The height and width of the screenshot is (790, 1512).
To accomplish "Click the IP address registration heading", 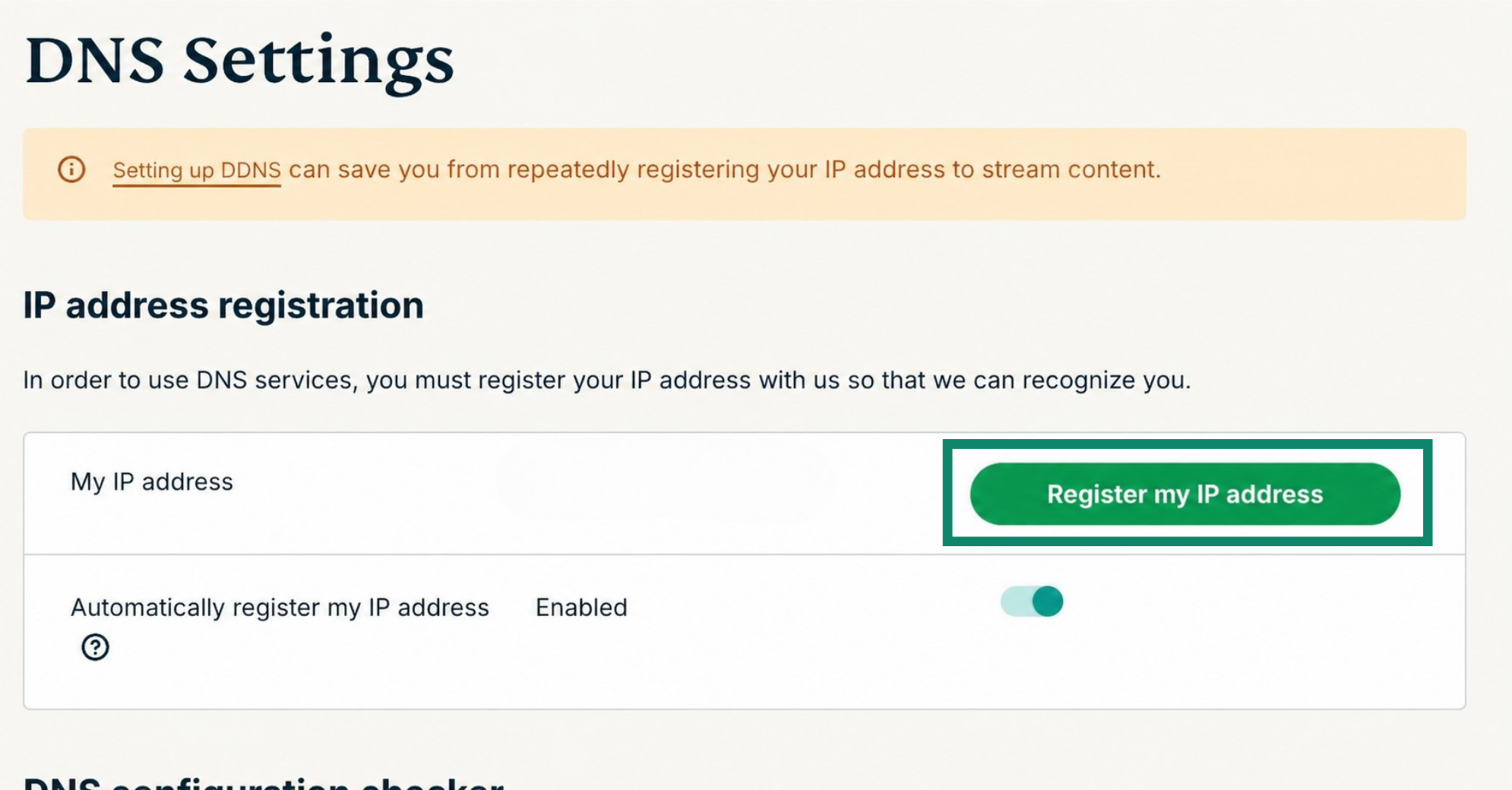I will pyautogui.click(x=223, y=305).
